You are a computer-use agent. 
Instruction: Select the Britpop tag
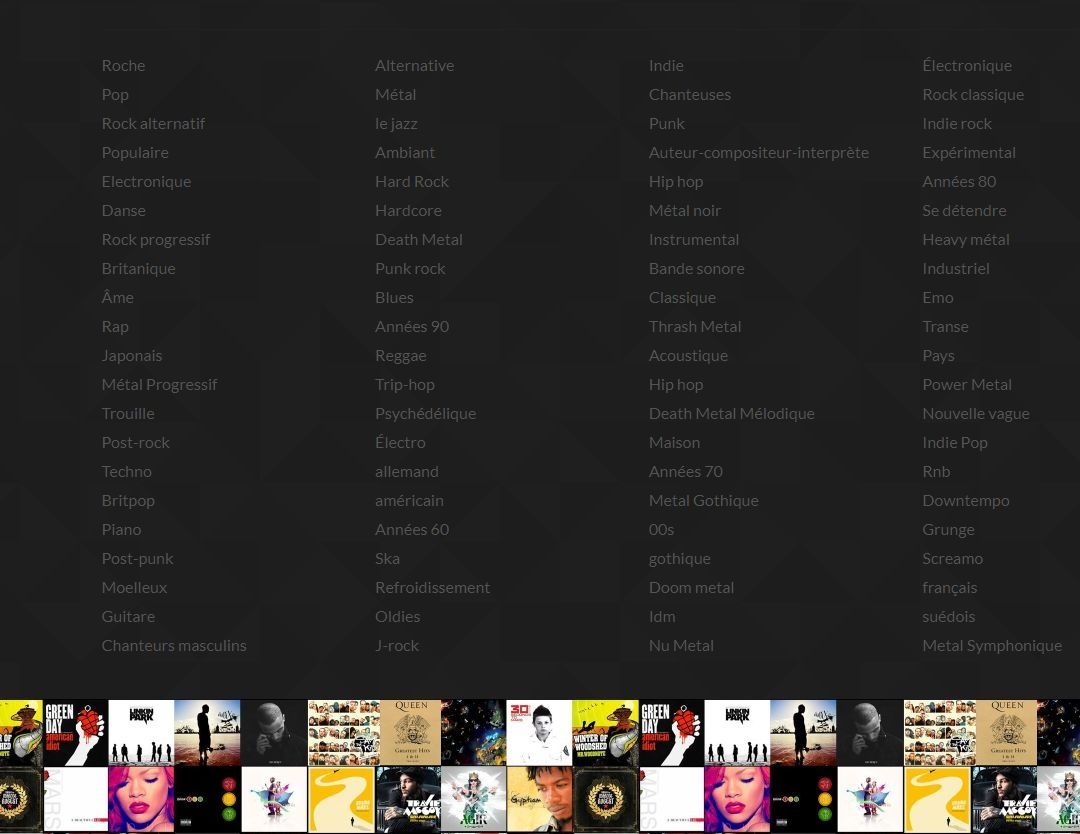tap(128, 500)
